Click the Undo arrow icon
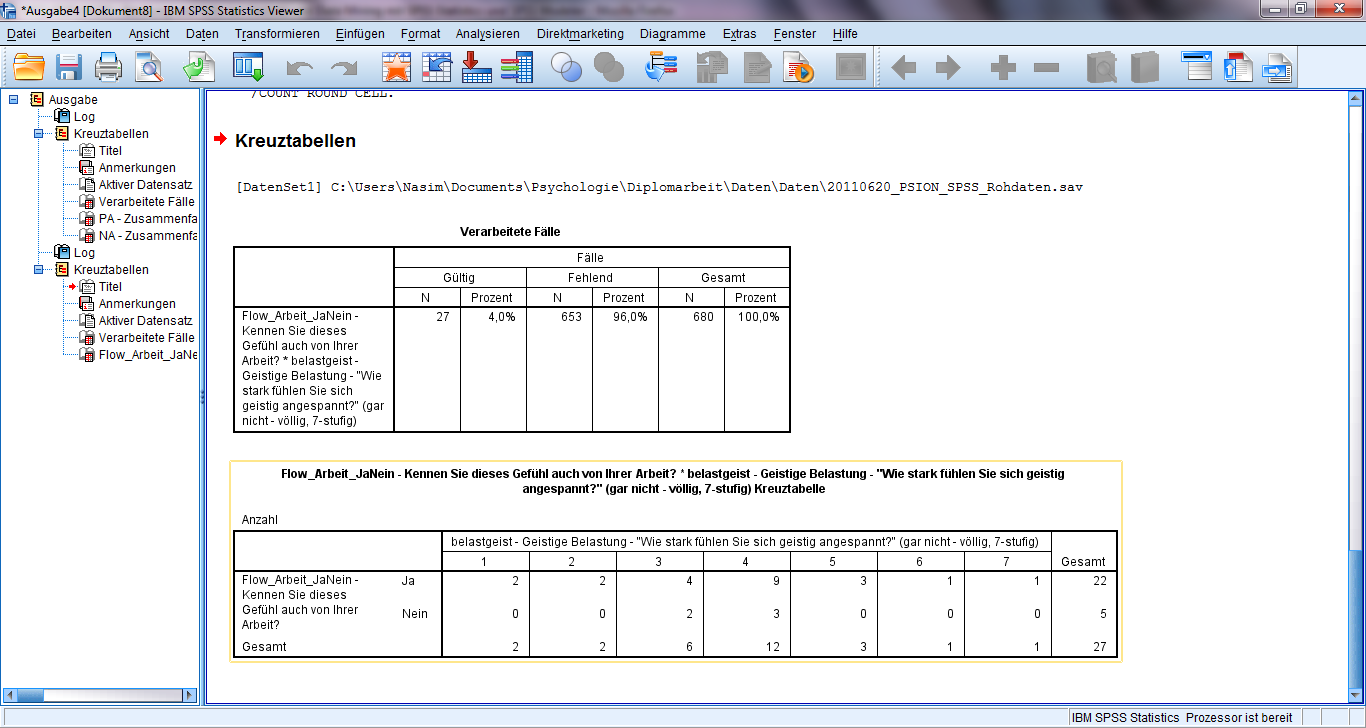The image size is (1366, 728). [299, 68]
